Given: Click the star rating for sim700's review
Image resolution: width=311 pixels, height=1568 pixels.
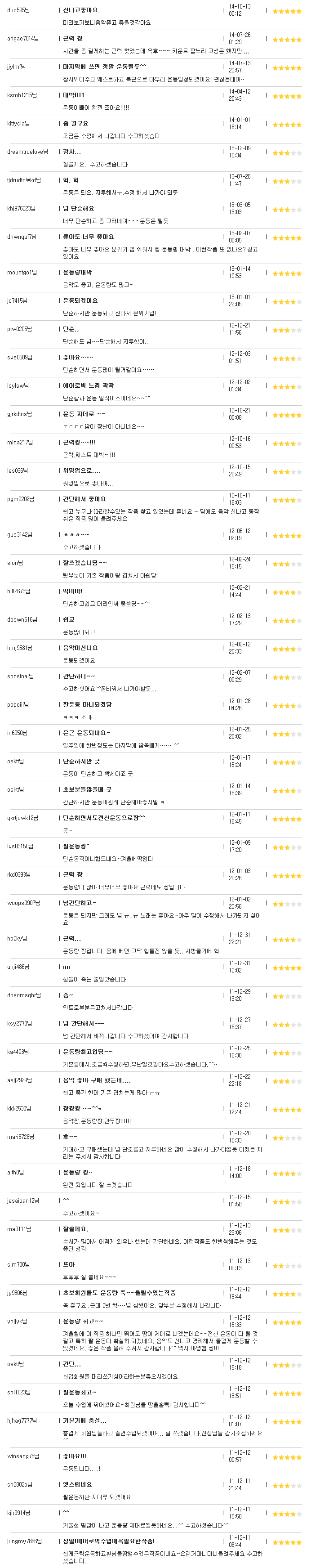Looking at the screenshot, I should coord(287,1266).
